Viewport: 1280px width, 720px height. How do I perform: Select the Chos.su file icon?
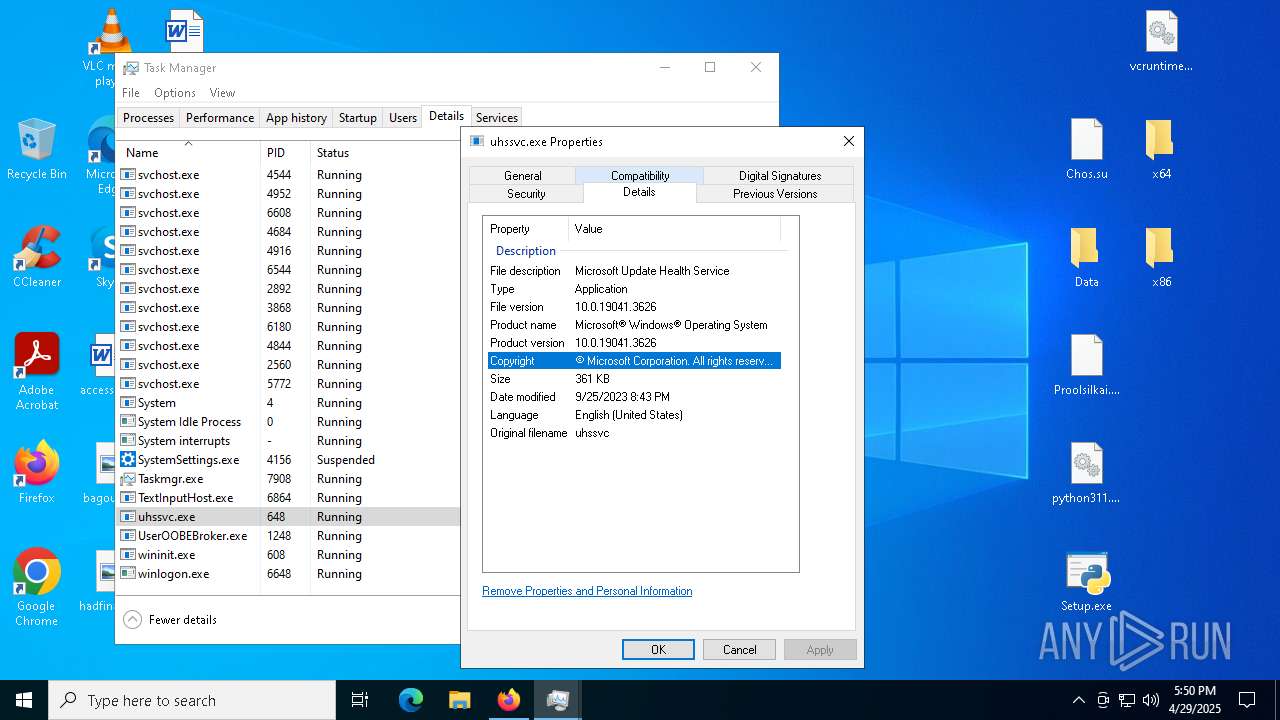1087,150
